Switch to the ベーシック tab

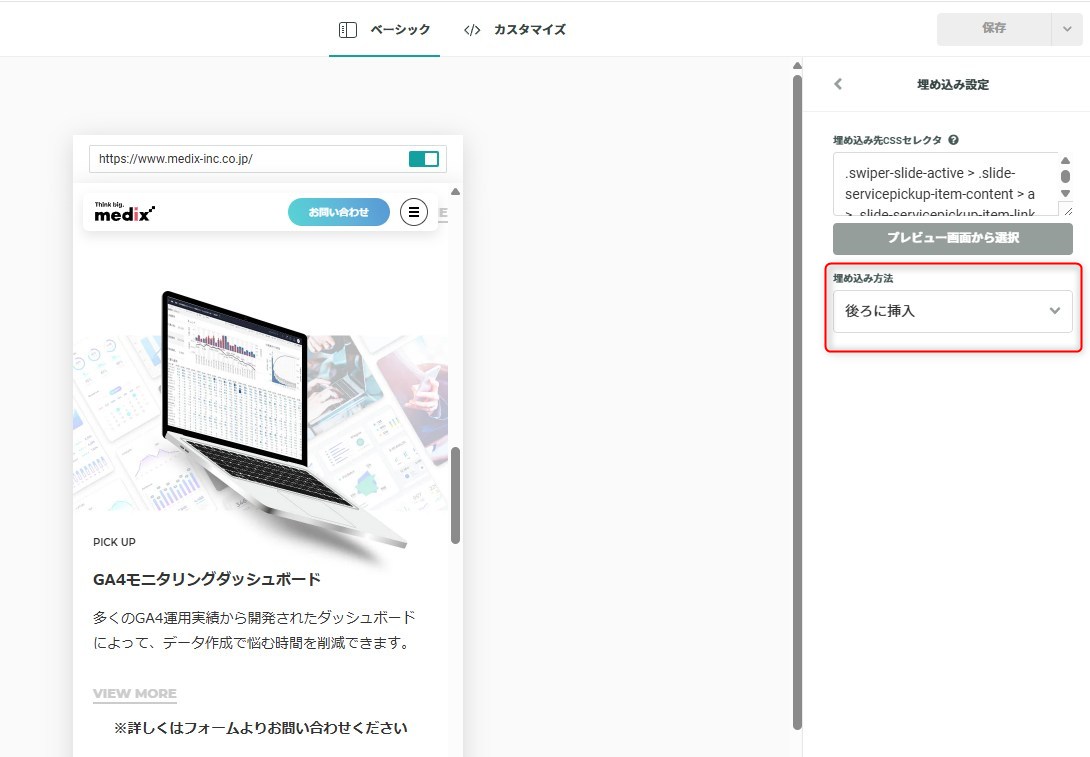pos(399,30)
